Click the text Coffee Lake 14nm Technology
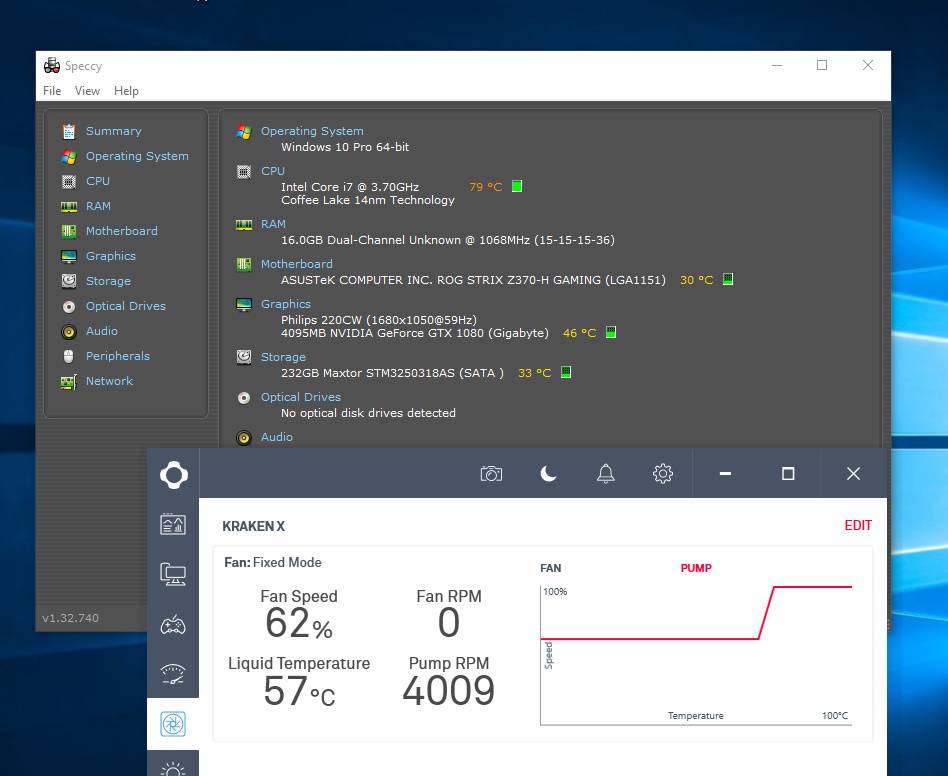 [368, 200]
